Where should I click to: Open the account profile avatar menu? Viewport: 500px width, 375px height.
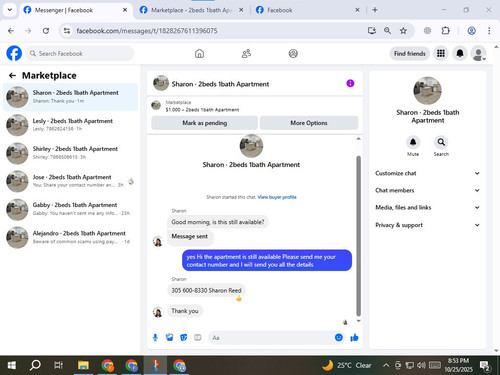[479, 53]
